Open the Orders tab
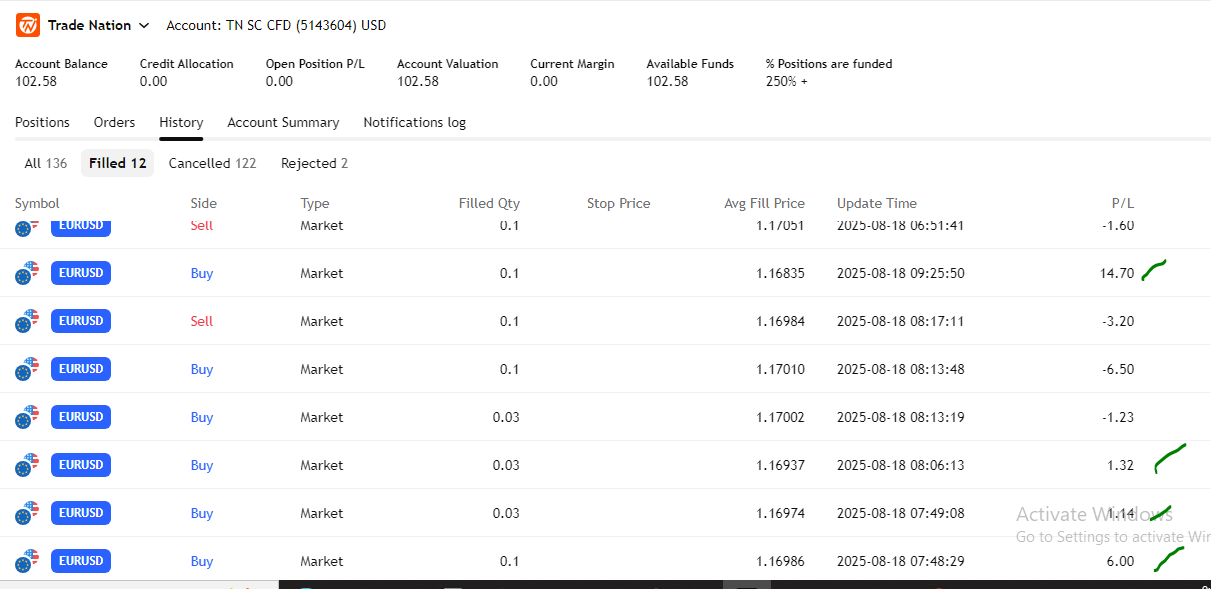The height and width of the screenshot is (589, 1211). [x=114, y=122]
